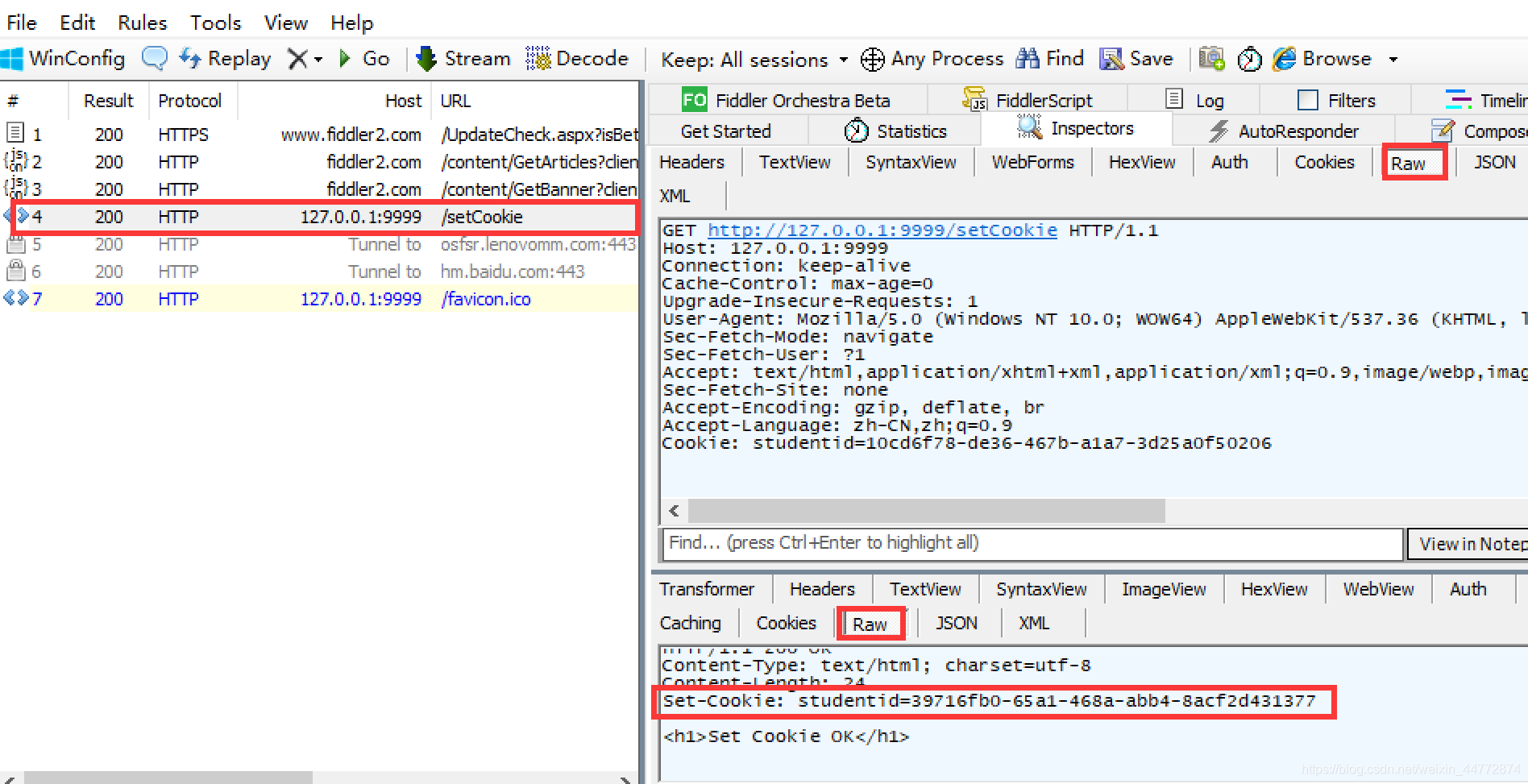Click the timer clock icon

(1249, 59)
